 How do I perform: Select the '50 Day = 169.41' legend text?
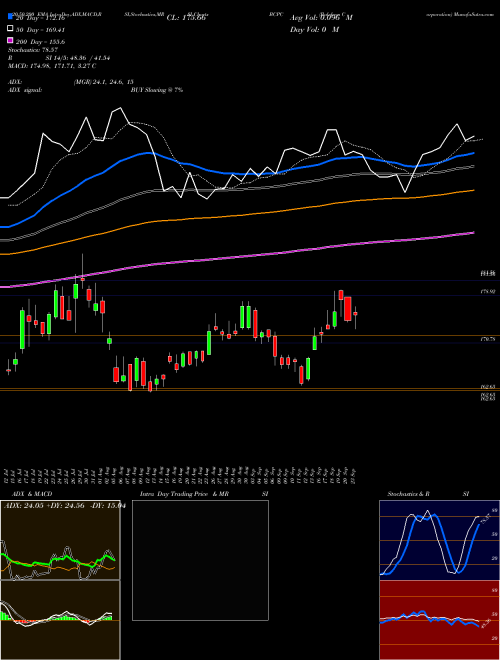[40, 29]
